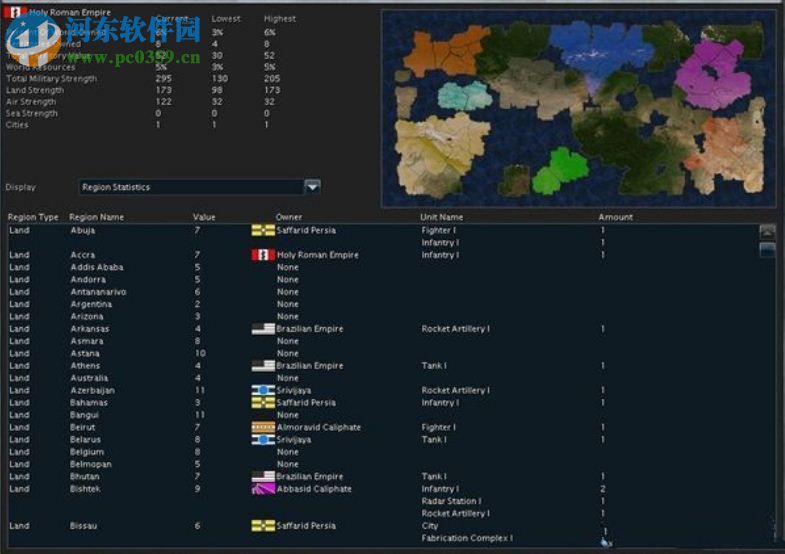Click Srivijaya flag in Azerbaijan row
The width and height of the screenshot is (785, 554).
[263, 390]
